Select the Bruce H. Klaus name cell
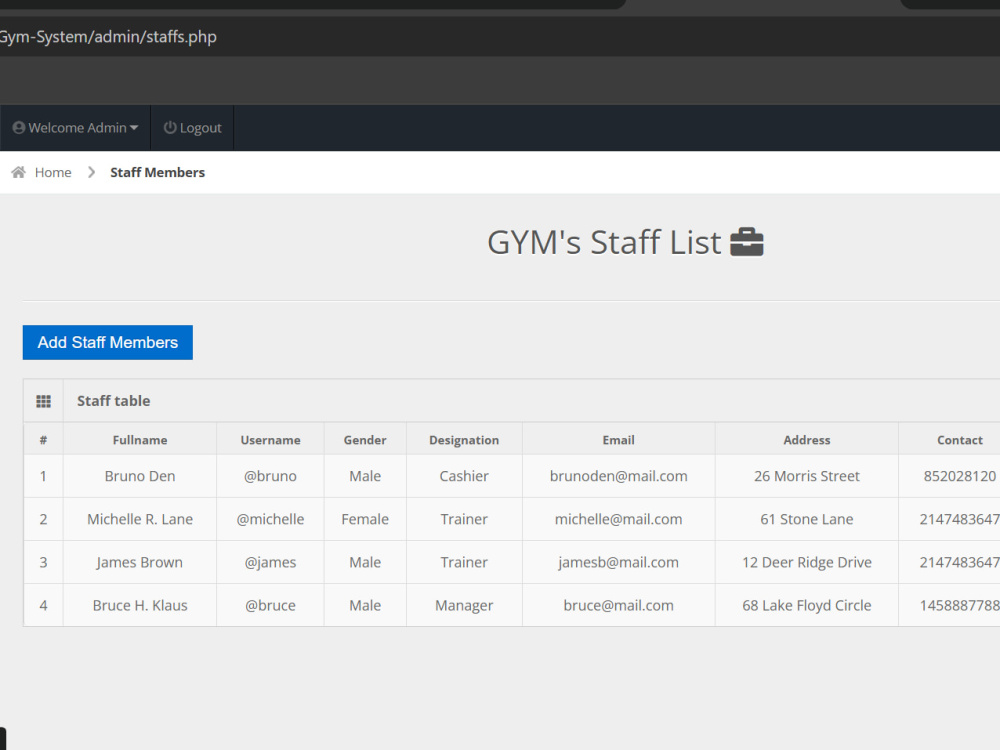 tap(140, 605)
